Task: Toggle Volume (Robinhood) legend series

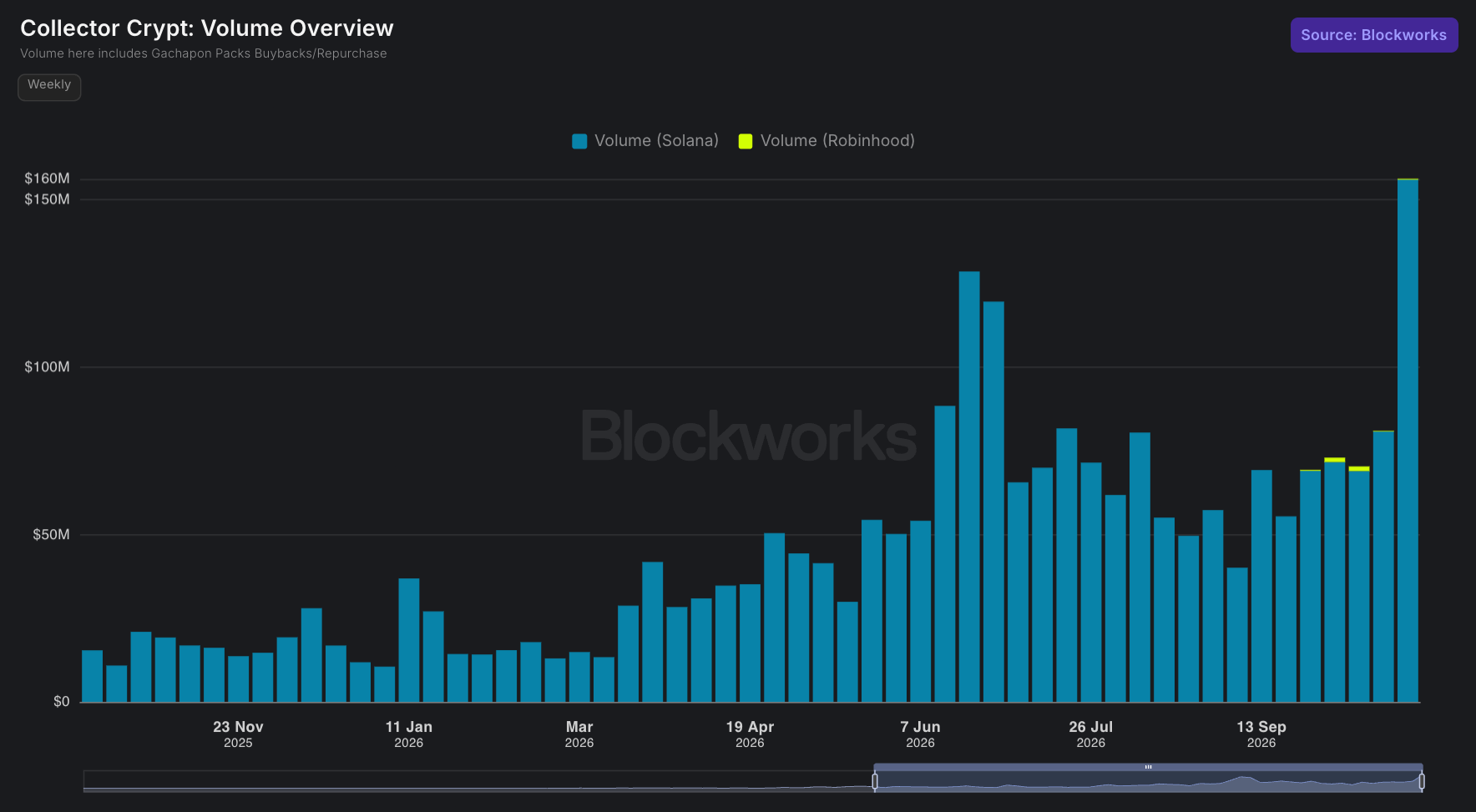Action: pos(826,141)
